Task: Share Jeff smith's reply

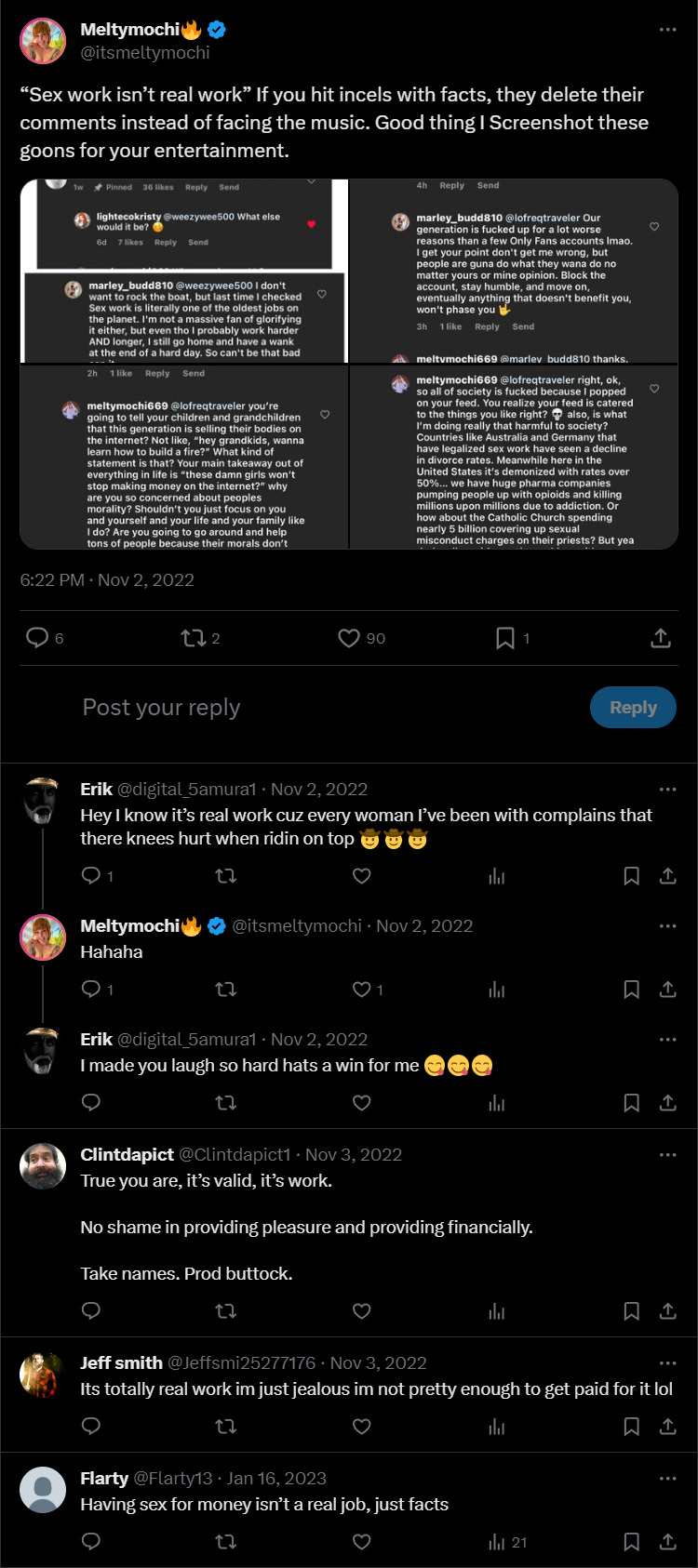Action: (x=667, y=1427)
